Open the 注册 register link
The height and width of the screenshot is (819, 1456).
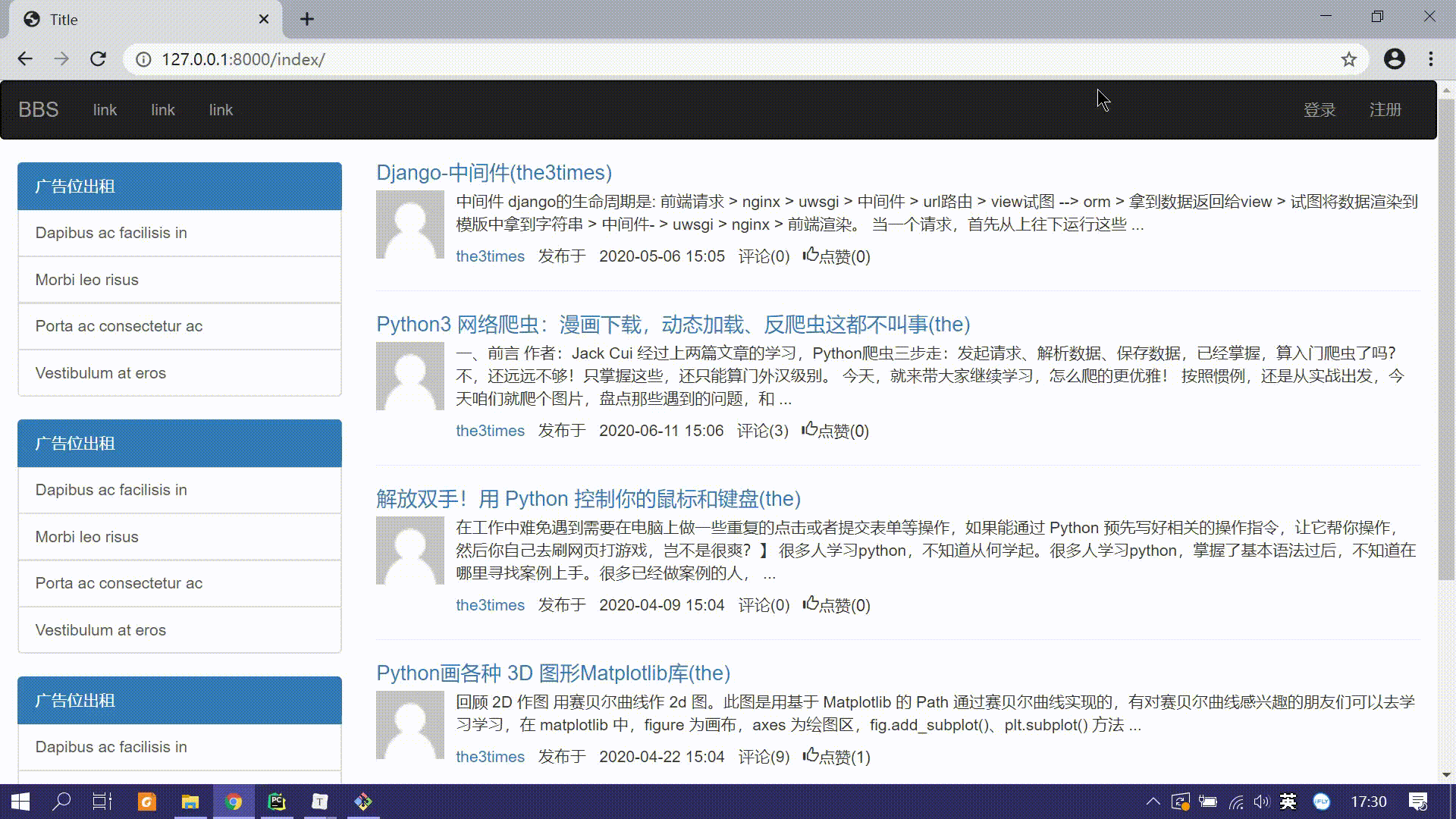point(1385,110)
